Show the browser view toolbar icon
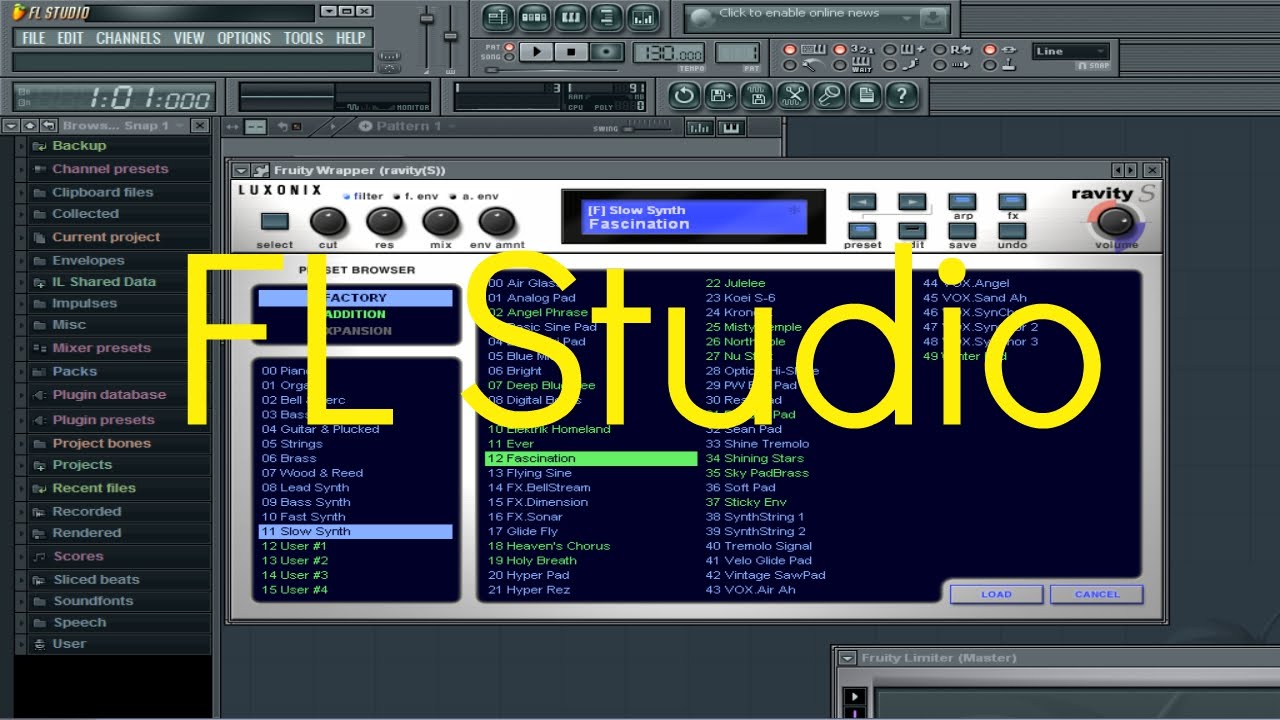The image size is (1280, 720). [606, 17]
